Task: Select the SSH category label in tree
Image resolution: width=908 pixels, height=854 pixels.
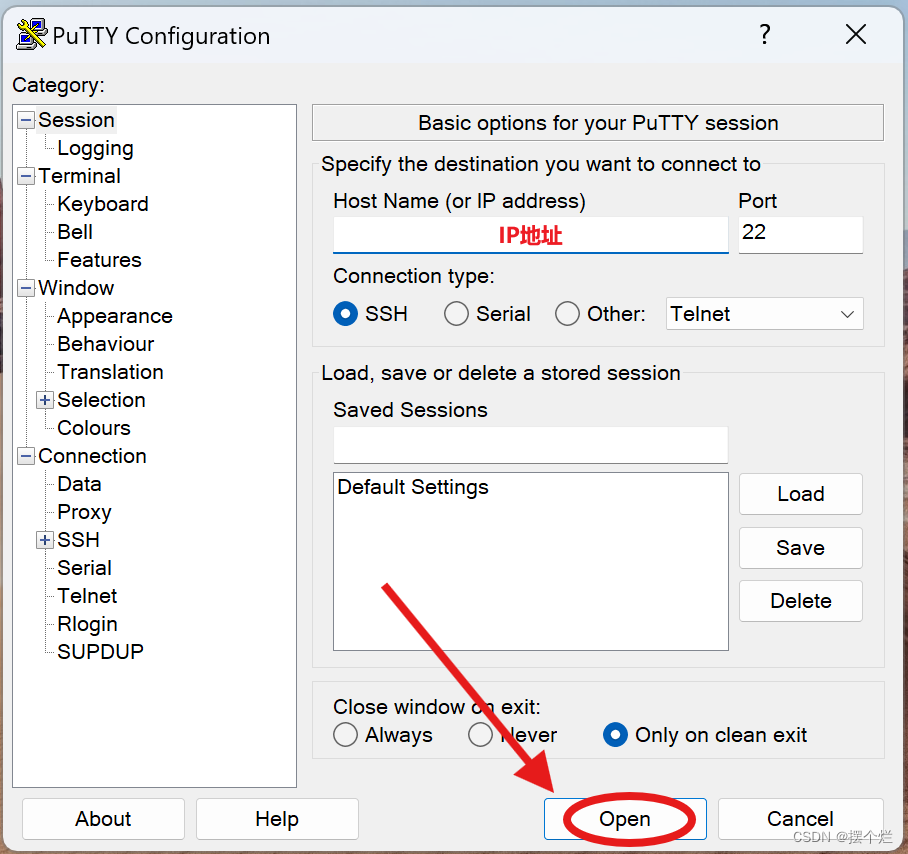Action: 79,540
